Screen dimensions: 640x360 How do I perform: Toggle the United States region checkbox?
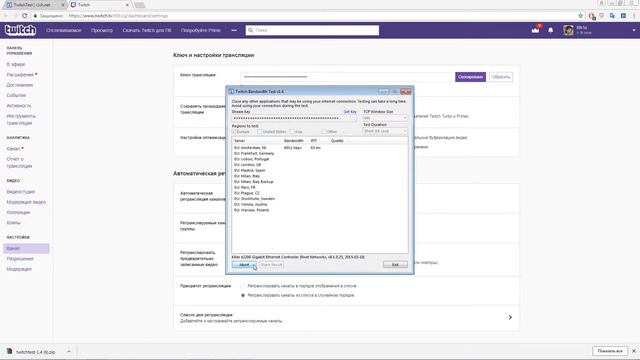click(259, 132)
